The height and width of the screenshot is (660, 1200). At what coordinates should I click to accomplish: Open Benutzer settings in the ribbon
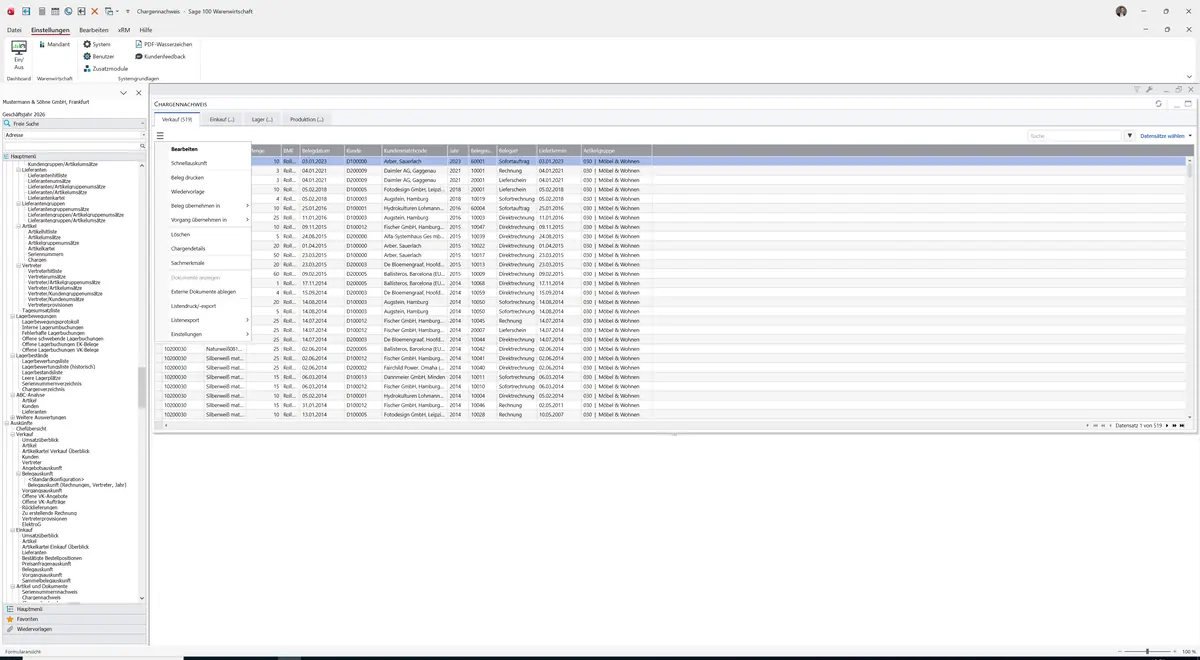point(99,56)
